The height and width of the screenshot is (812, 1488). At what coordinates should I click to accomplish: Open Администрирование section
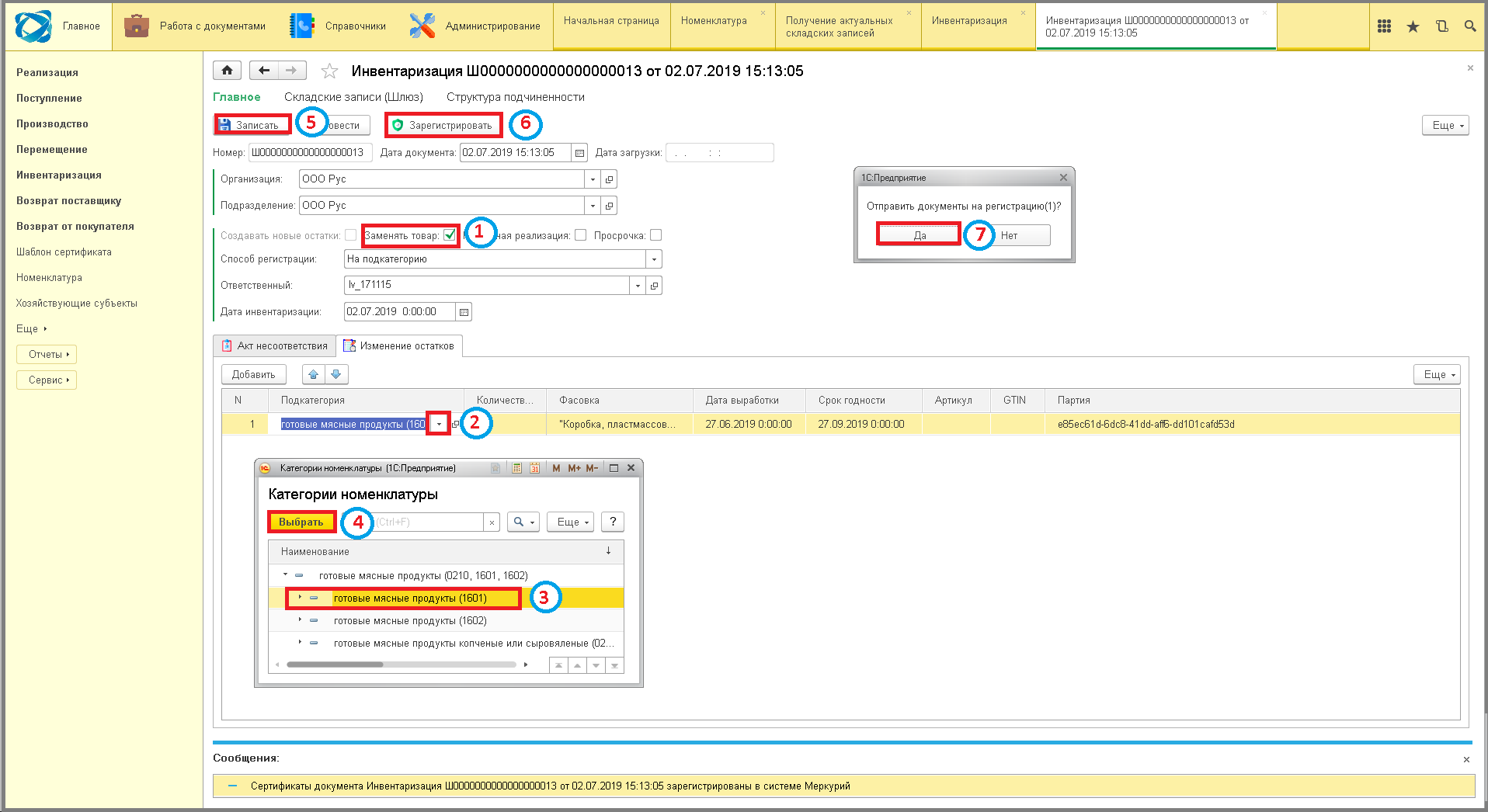(x=475, y=26)
